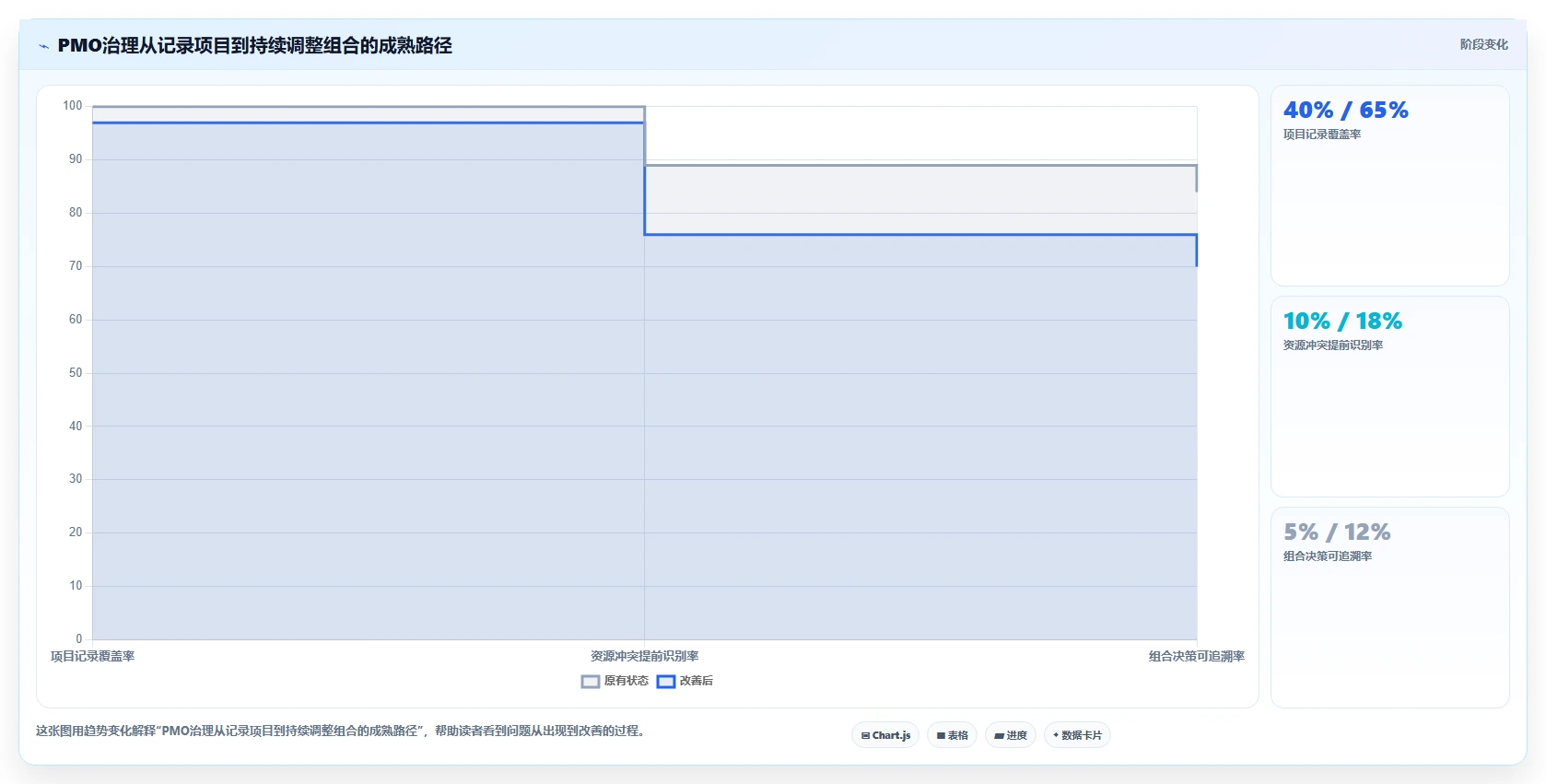This screenshot has height=784, width=1546.
Task: Click the 20 tick on the y-axis
Action: tap(76, 532)
